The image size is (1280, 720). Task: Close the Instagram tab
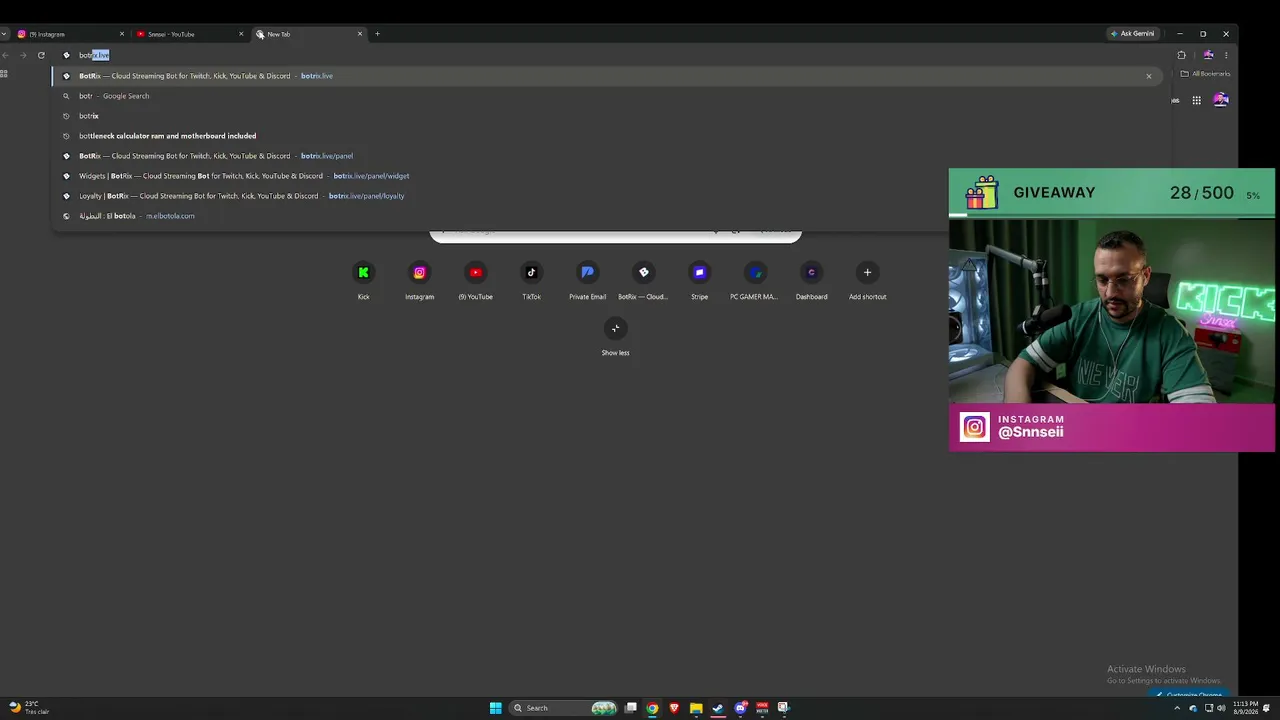[122, 34]
